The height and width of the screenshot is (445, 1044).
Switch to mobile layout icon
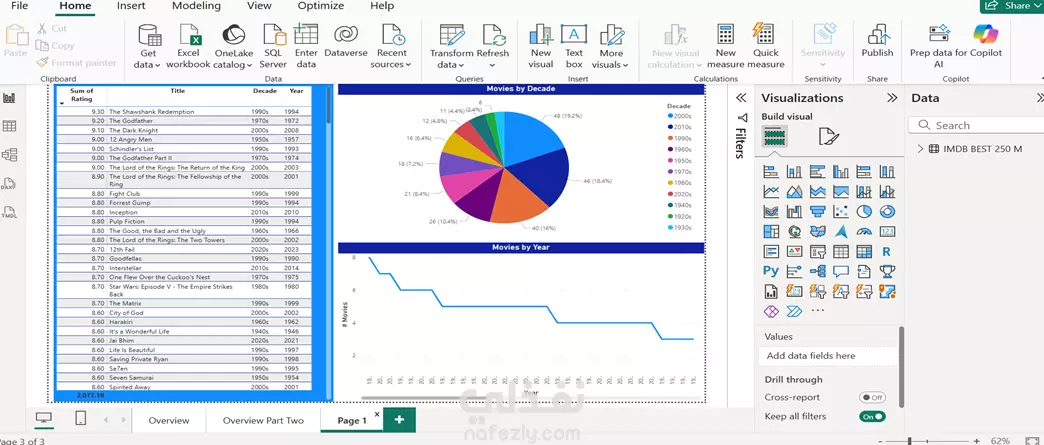click(81, 418)
